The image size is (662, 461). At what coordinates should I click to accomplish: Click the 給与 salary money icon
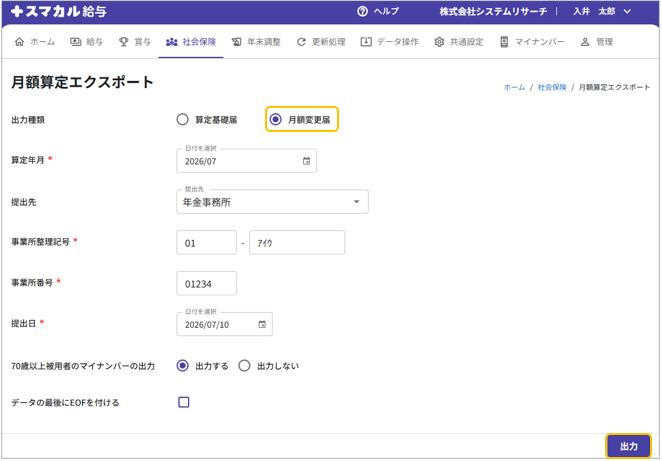76,42
